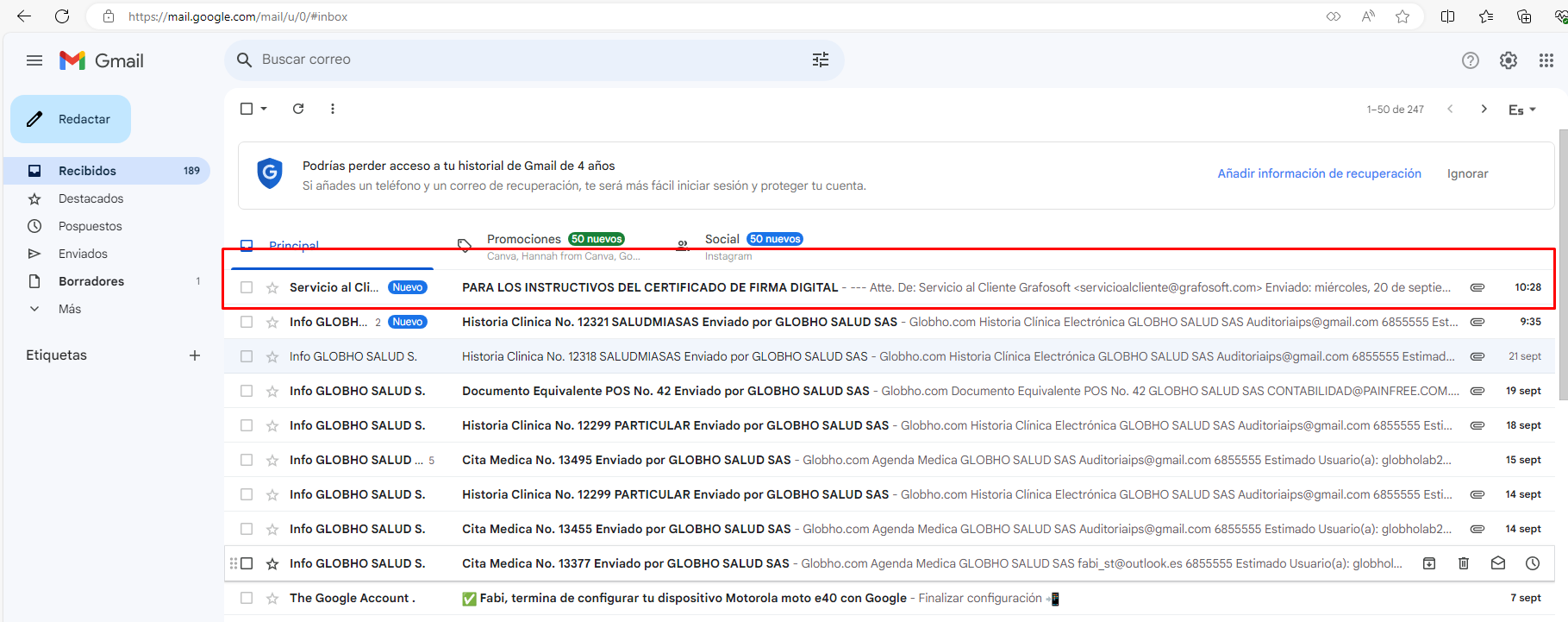Open the Google apps grid
The image size is (1568, 622).
pos(1546,60)
